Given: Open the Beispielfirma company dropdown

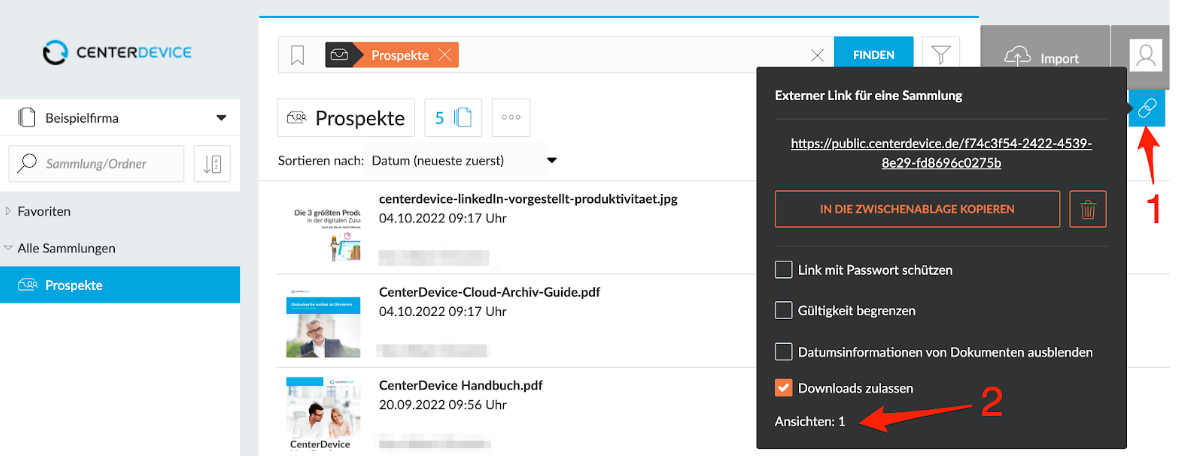Looking at the screenshot, I should [120, 118].
